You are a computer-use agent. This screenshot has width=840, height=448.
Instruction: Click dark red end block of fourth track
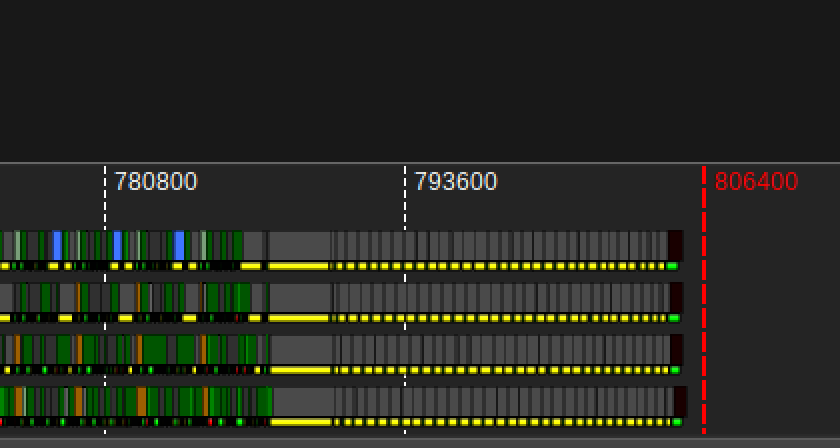coord(680,402)
